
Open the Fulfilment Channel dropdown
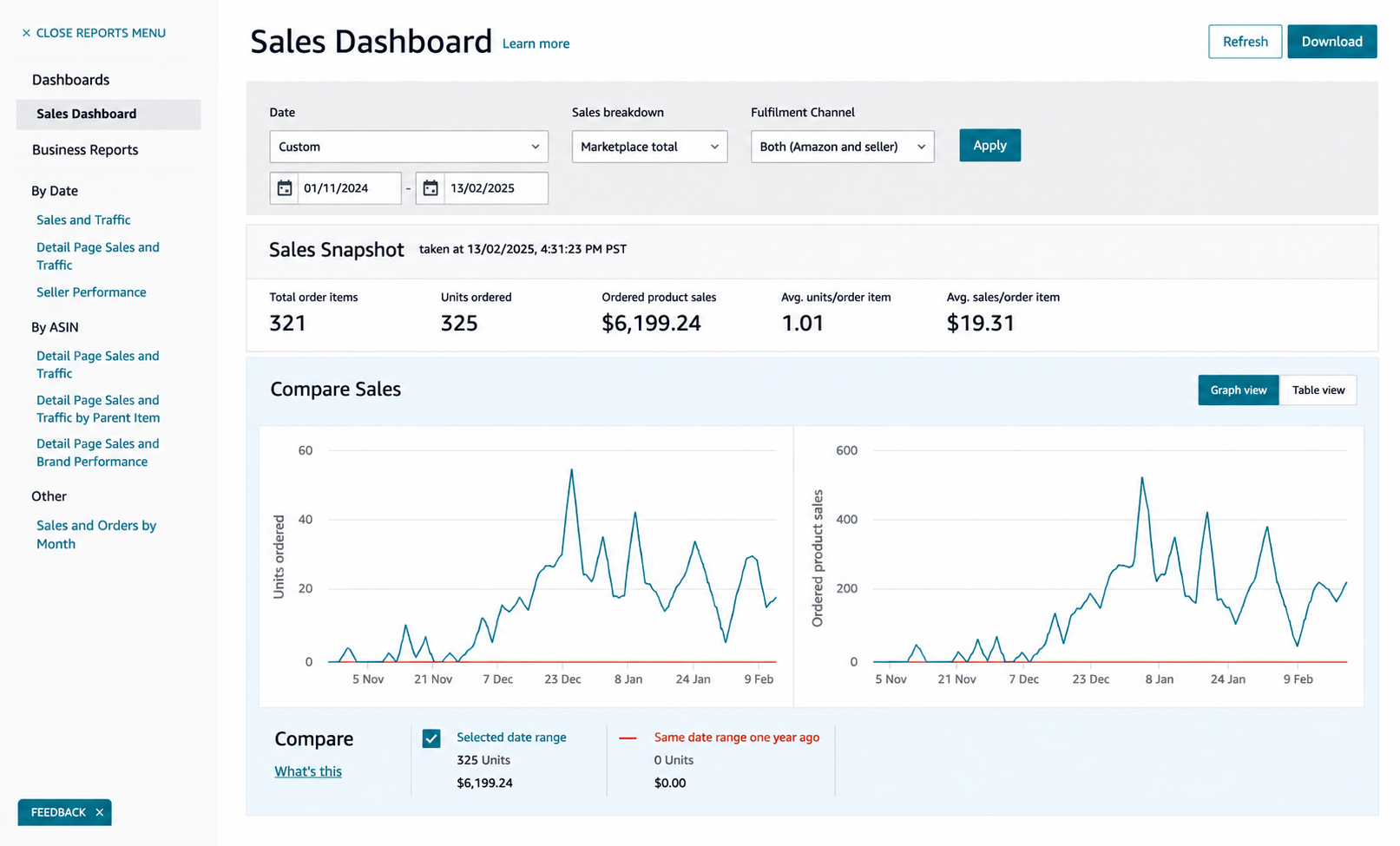843,147
